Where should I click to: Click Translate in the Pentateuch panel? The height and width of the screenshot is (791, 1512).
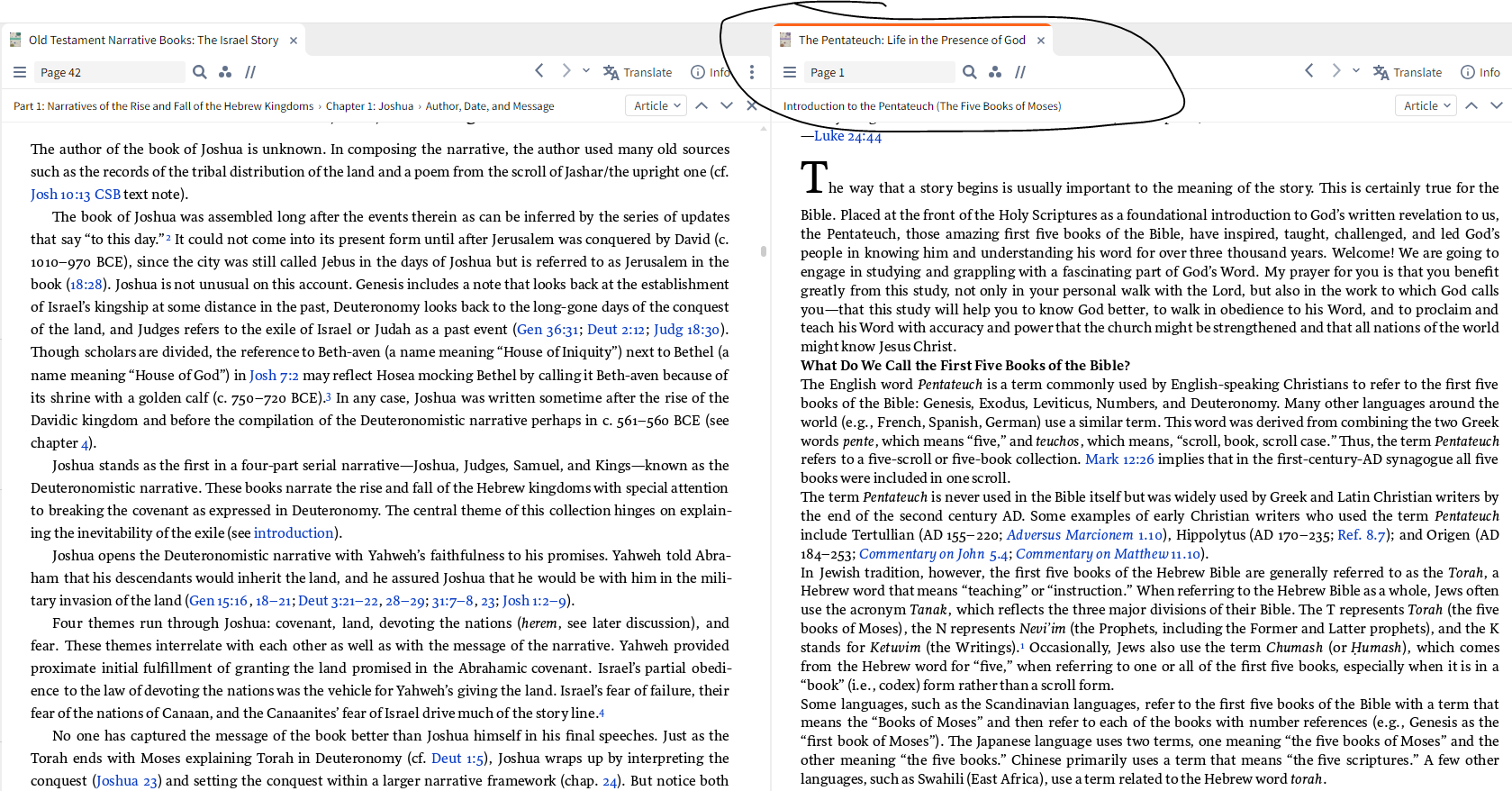1408,72
